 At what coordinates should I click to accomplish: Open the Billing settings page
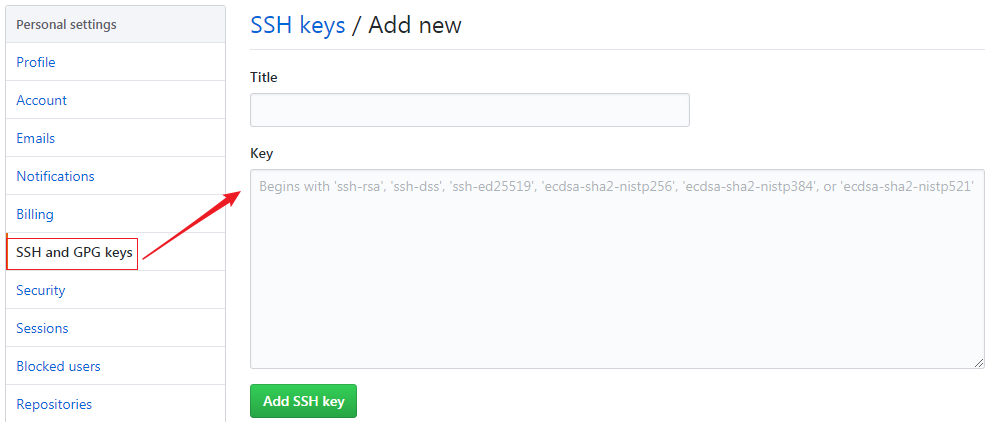(35, 214)
